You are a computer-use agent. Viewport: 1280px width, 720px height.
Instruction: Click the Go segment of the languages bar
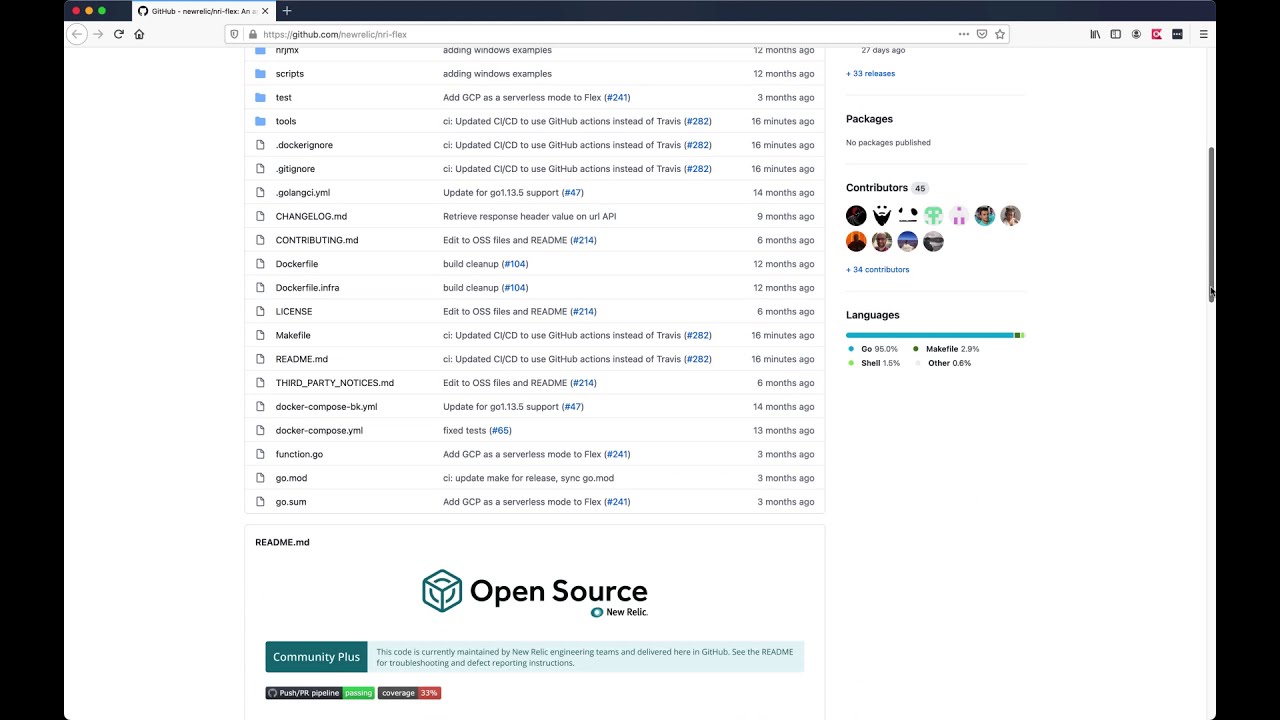(930, 335)
